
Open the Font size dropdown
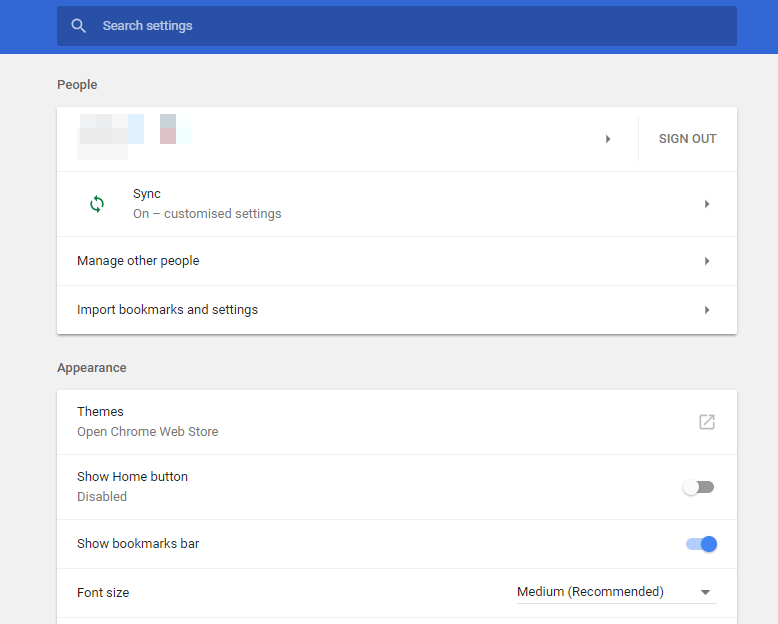pyautogui.click(x=617, y=592)
